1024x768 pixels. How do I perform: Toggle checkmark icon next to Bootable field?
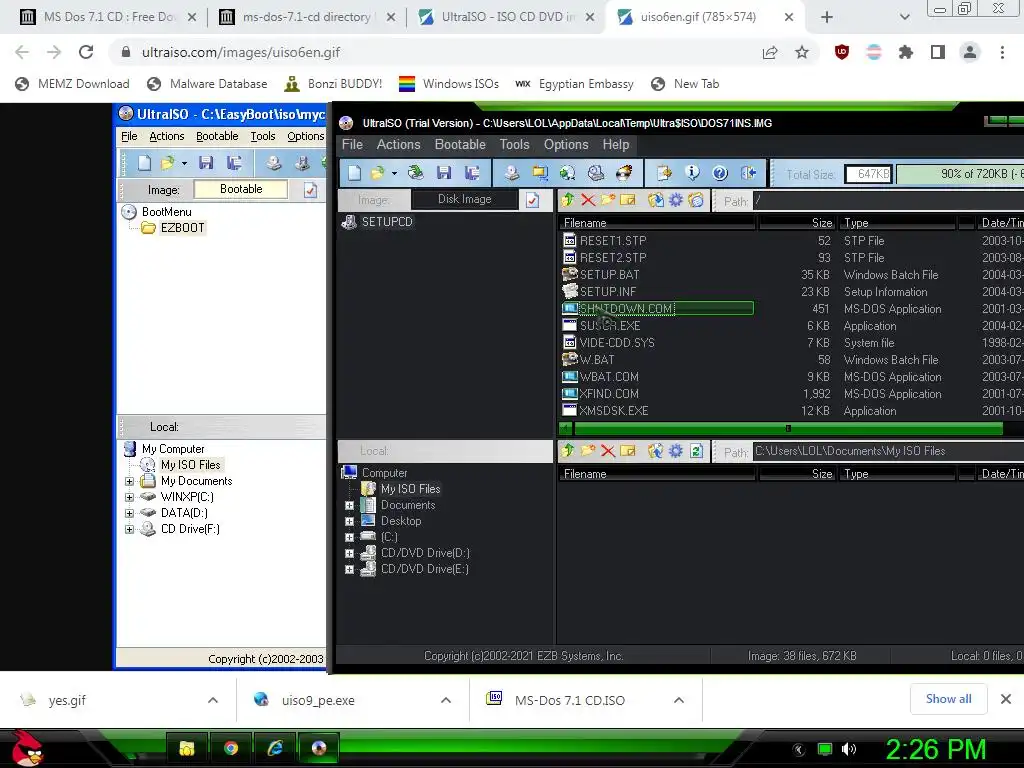click(x=310, y=190)
